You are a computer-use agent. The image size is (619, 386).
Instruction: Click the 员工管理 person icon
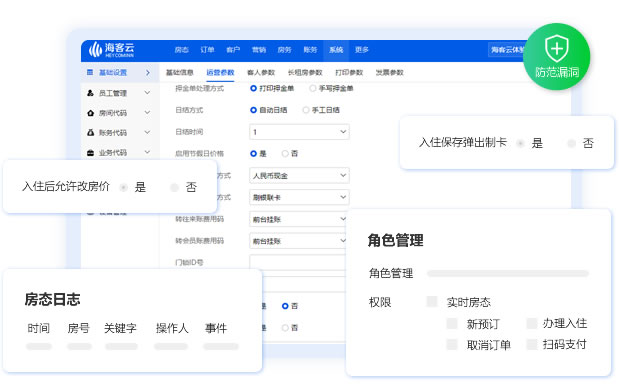click(90, 93)
